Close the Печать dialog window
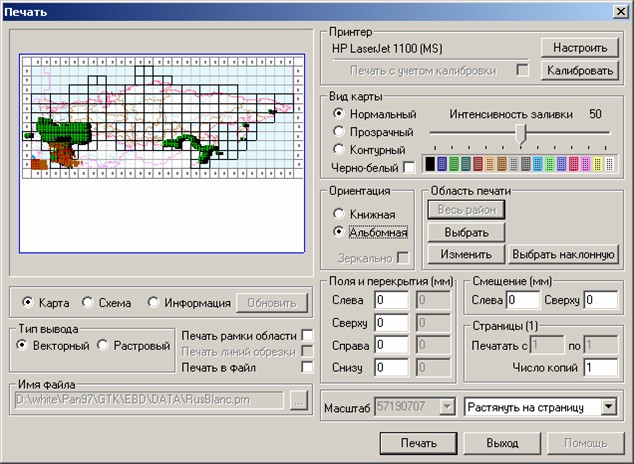Image resolution: width=634 pixels, height=464 pixels. pos(620,10)
